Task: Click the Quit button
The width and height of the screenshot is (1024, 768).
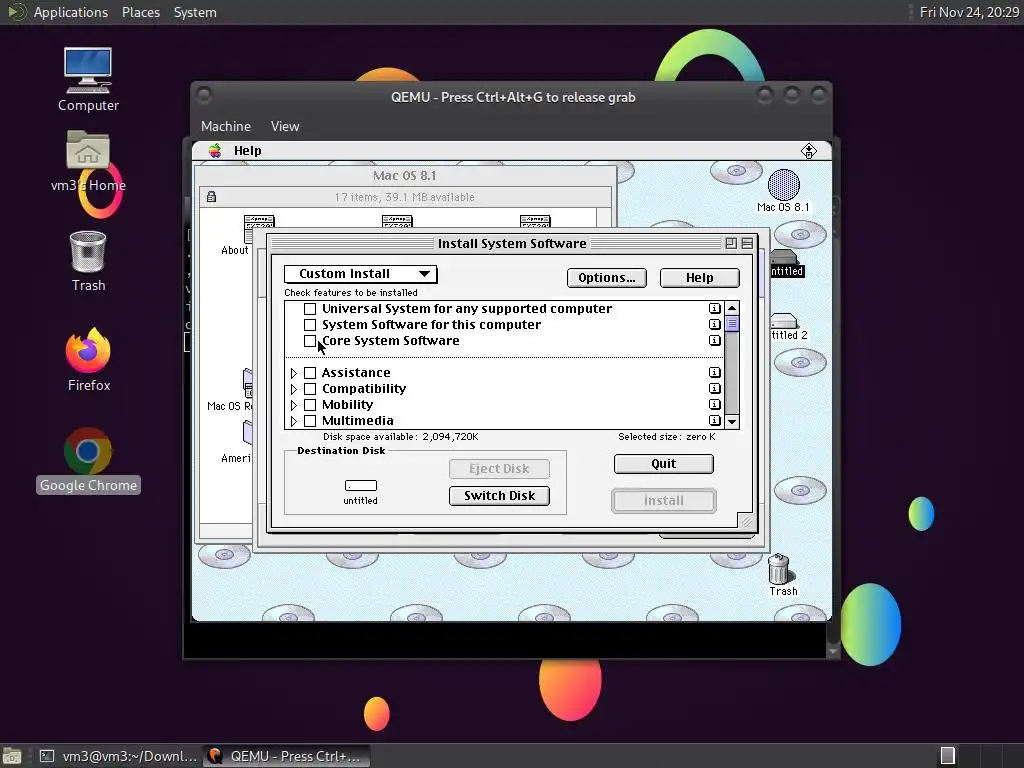Action: click(664, 464)
